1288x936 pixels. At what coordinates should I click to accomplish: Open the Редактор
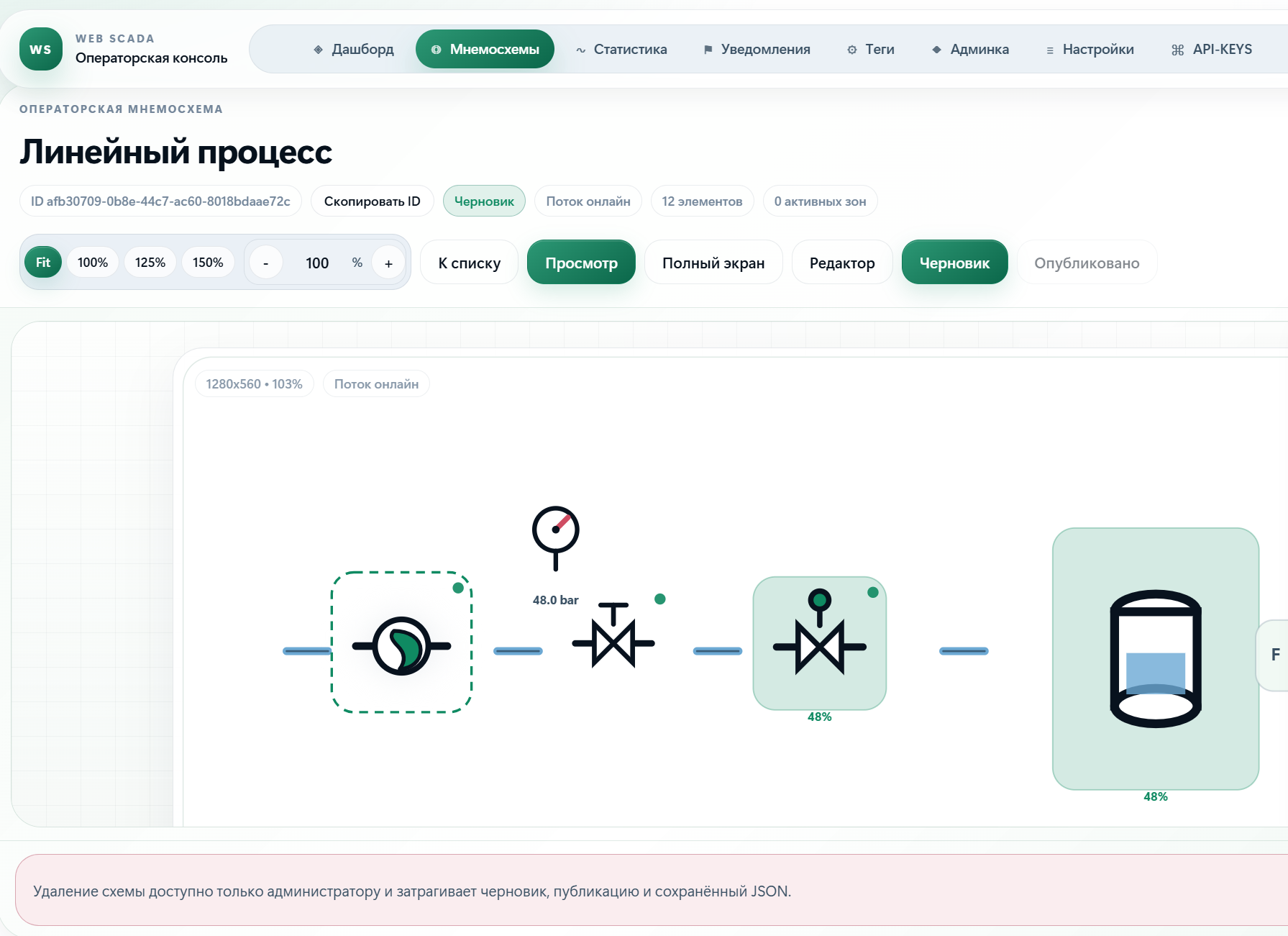pyautogui.click(x=842, y=263)
